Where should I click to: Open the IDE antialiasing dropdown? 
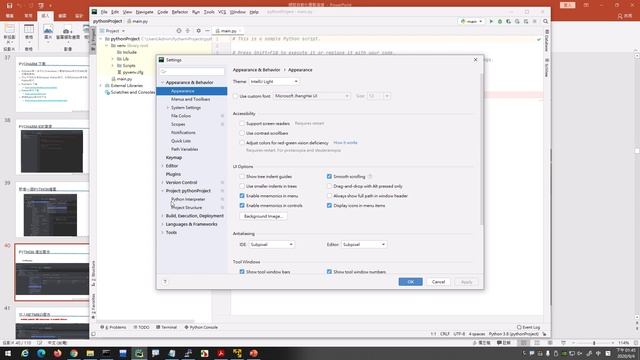pos(271,244)
